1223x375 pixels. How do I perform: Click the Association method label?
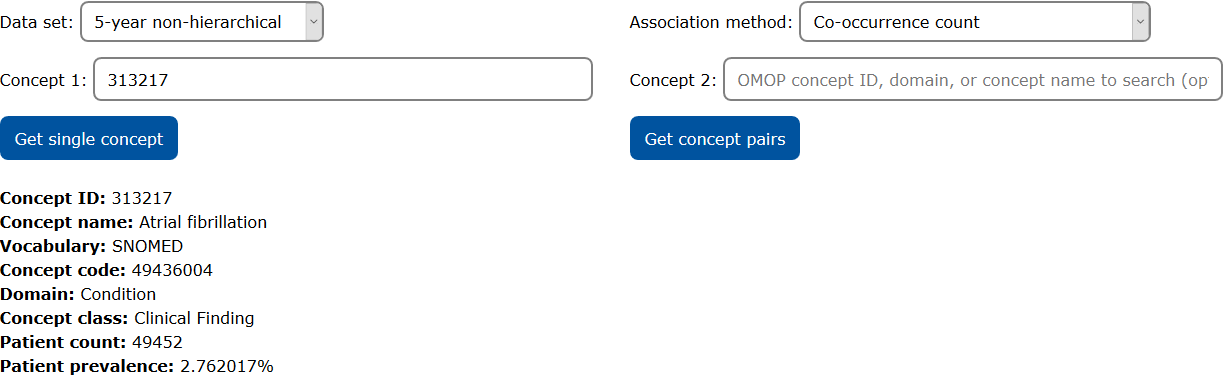(711, 22)
